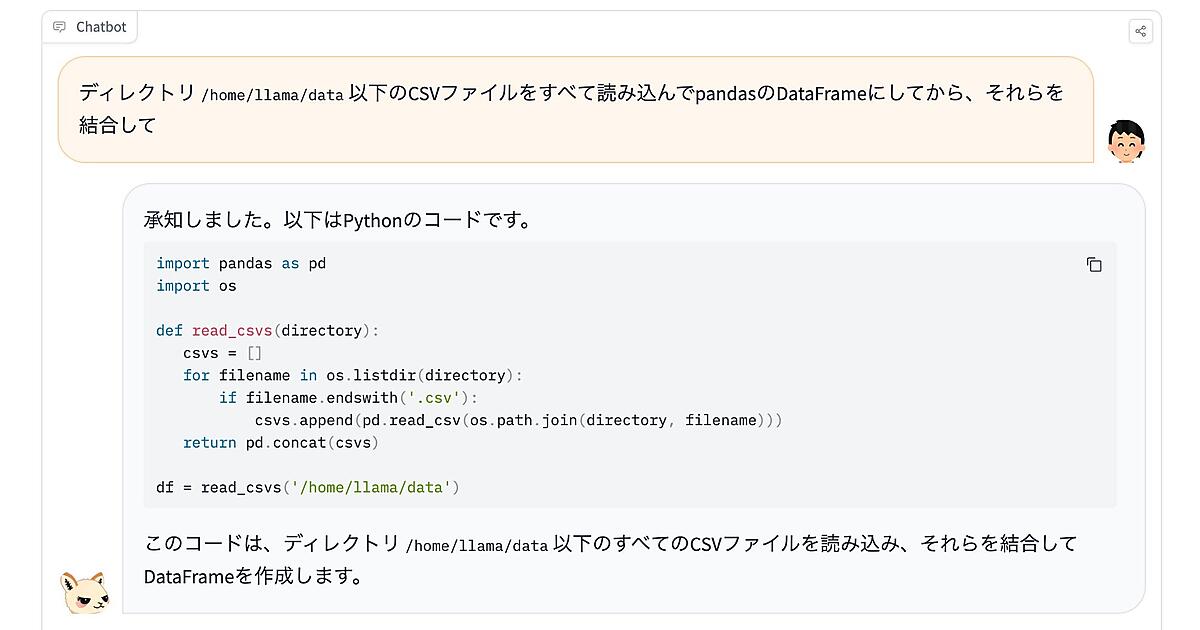Click the "DataFrameを作成します。" text in the reply
The width and height of the screenshot is (1200, 630).
point(253,577)
